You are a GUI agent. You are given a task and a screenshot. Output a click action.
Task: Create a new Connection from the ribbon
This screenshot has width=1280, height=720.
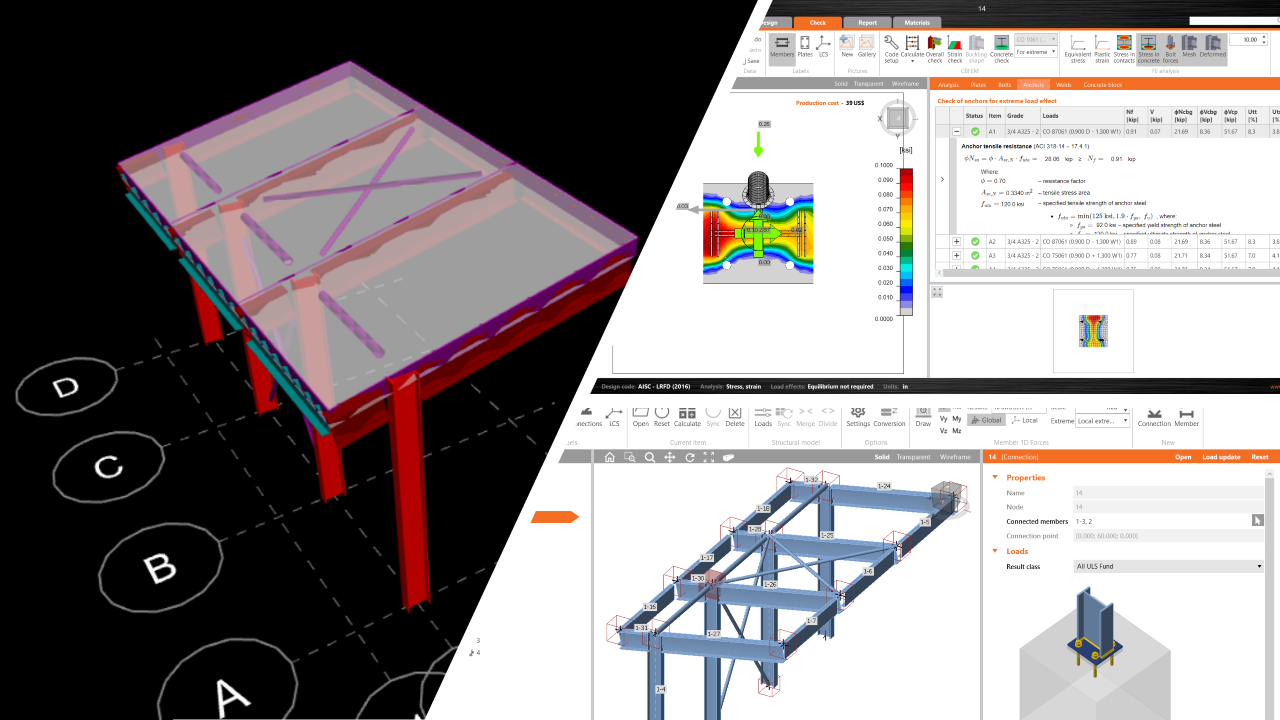coord(1154,418)
